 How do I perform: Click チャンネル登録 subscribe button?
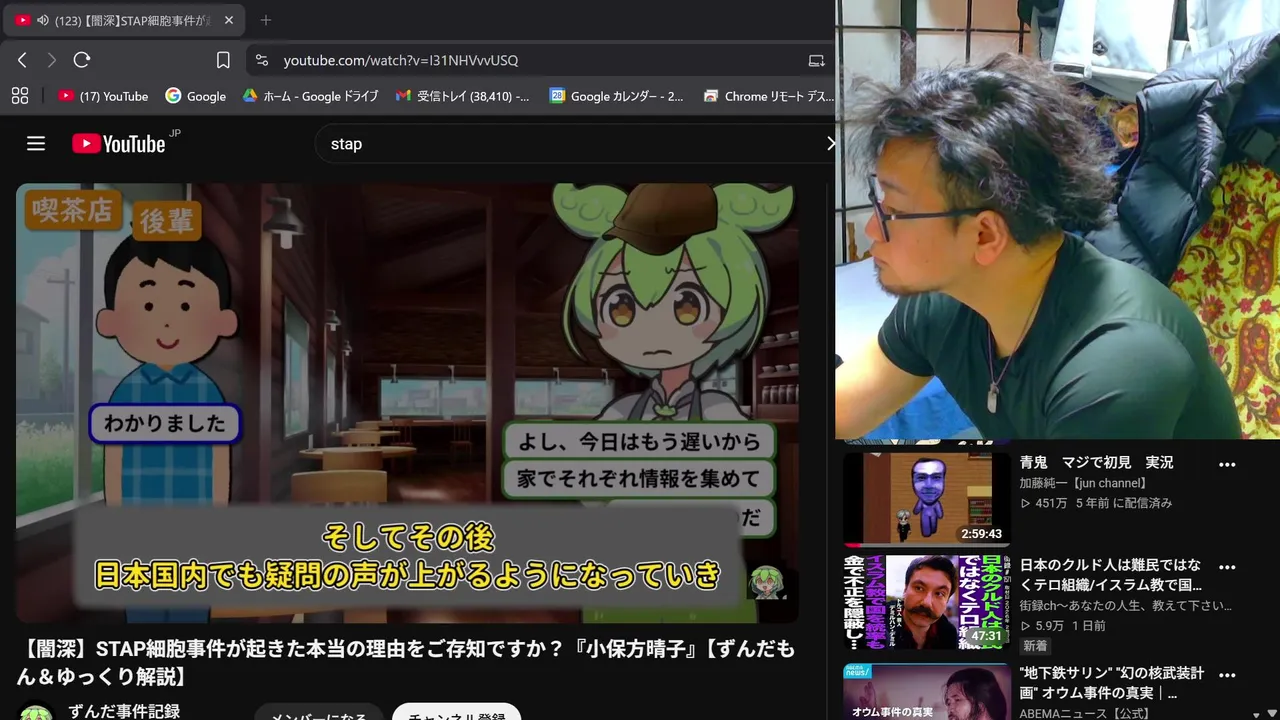pyautogui.click(x=457, y=713)
